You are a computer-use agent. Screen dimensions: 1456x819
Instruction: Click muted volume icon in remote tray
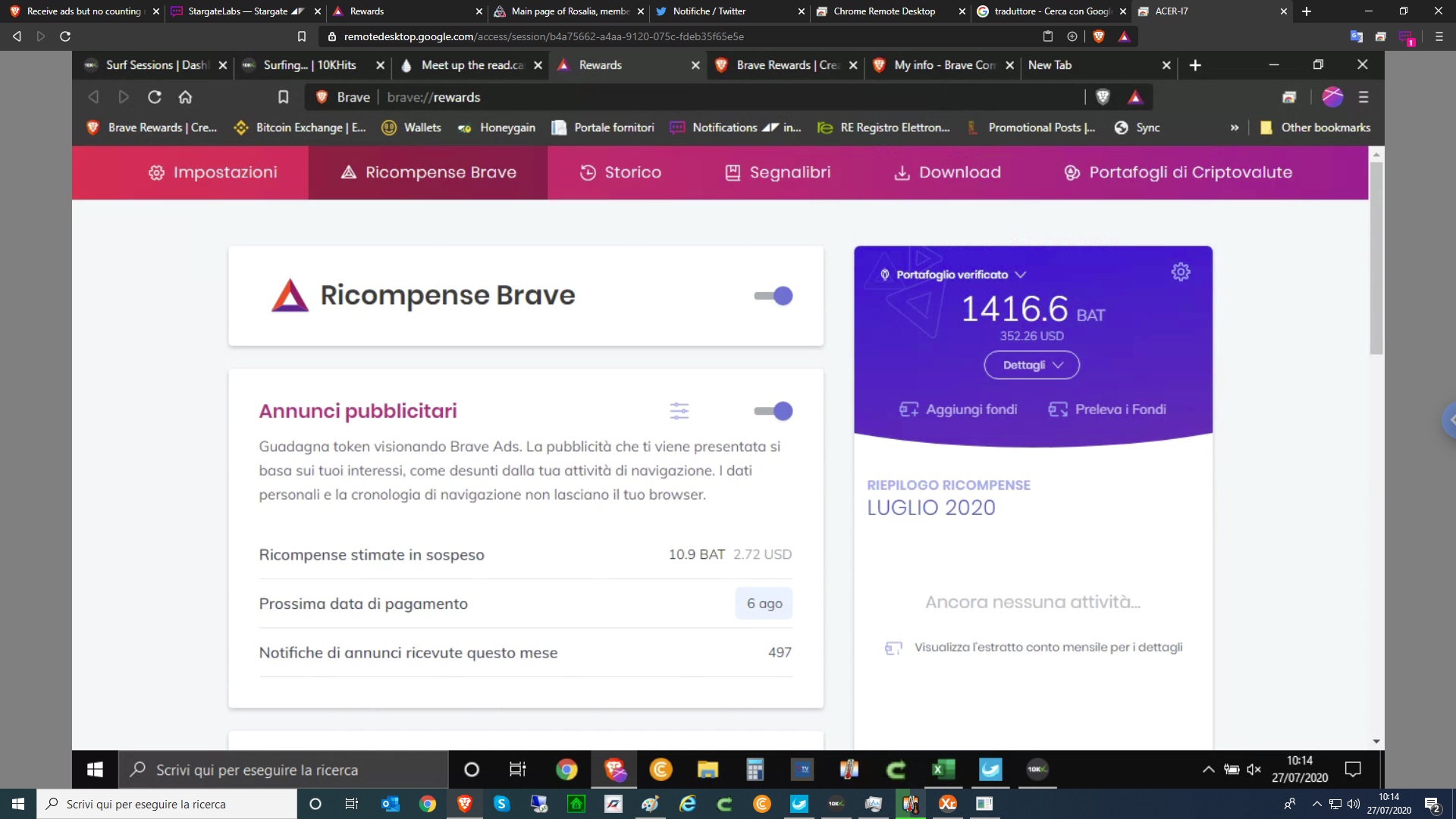1254,770
